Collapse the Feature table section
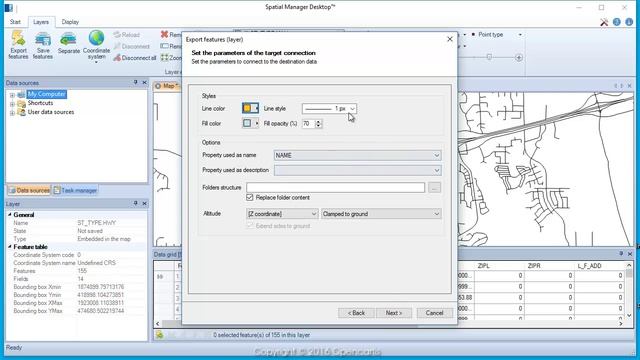The width and height of the screenshot is (640, 360). tap(10, 247)
